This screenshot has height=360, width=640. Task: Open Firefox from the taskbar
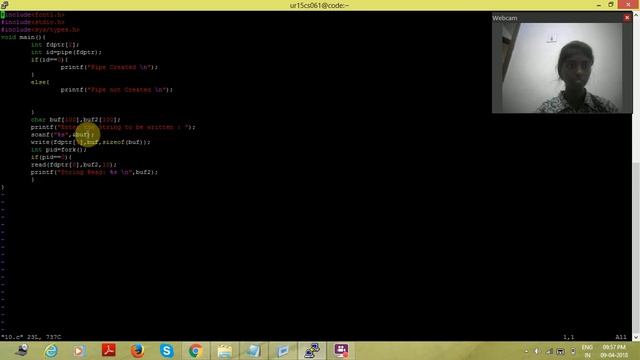pos(138,351)
